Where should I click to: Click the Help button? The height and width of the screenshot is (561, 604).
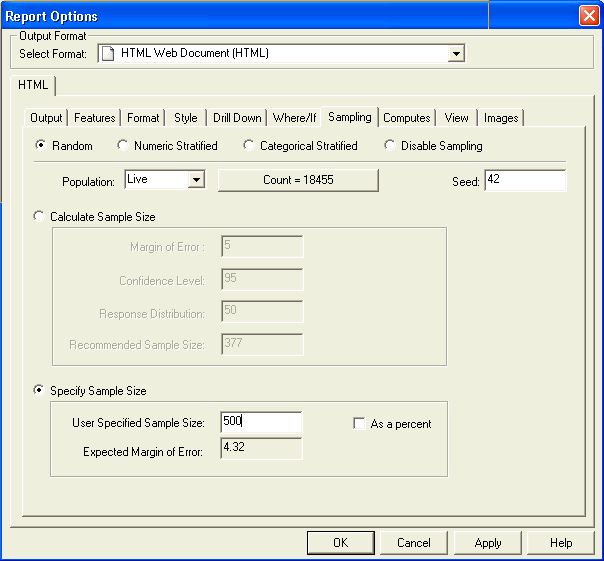click(x=561, y=543)
